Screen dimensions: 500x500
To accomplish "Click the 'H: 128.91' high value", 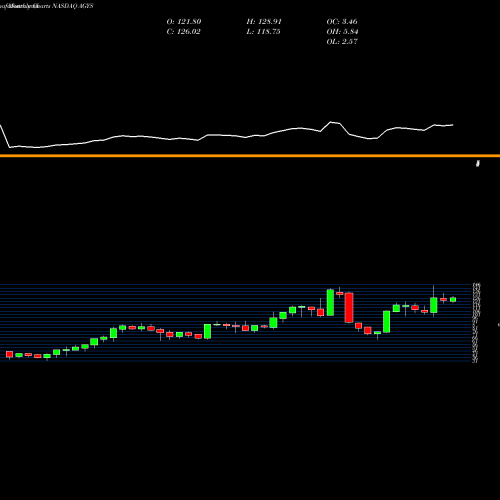I will 264,22.
